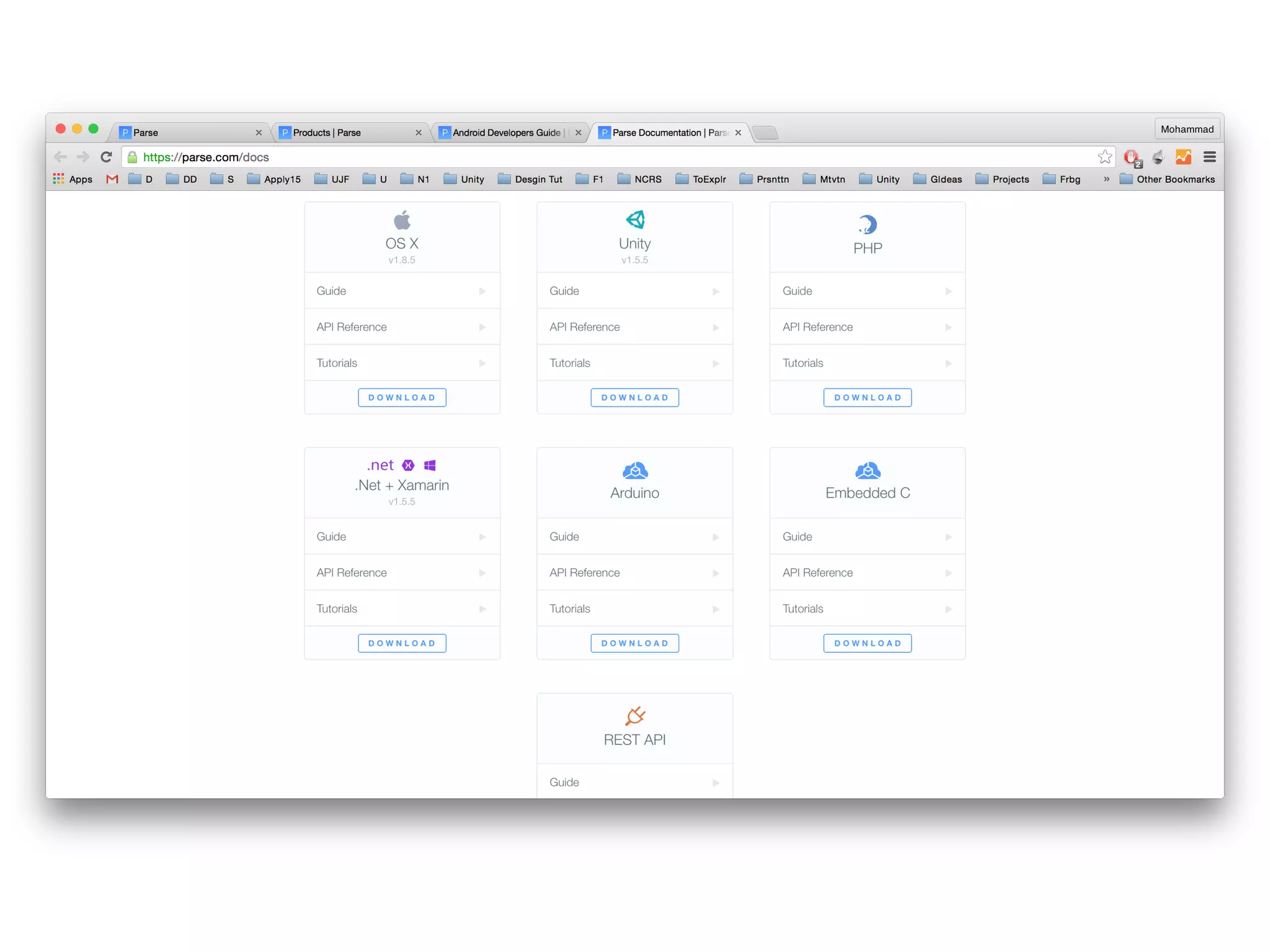Viewport: 1270px width, 952px height.
Task: Open the Apps grid bookmark
Action: [73, 179]
